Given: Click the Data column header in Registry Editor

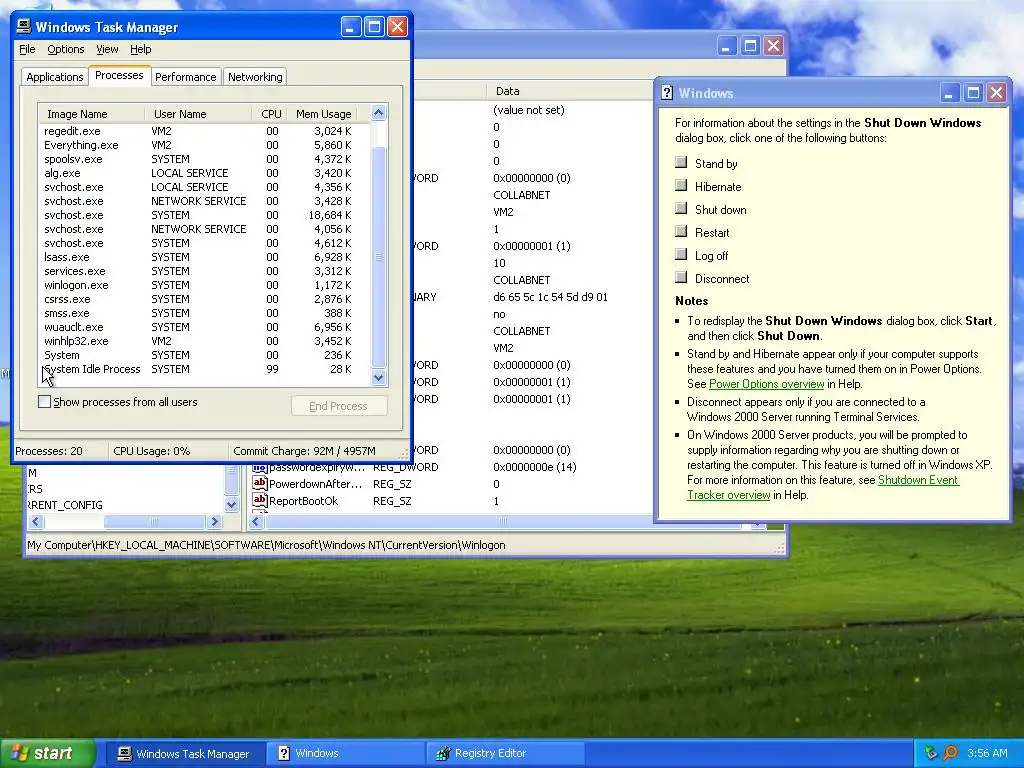Looking at the screenshot, I should tap(568, 91).
